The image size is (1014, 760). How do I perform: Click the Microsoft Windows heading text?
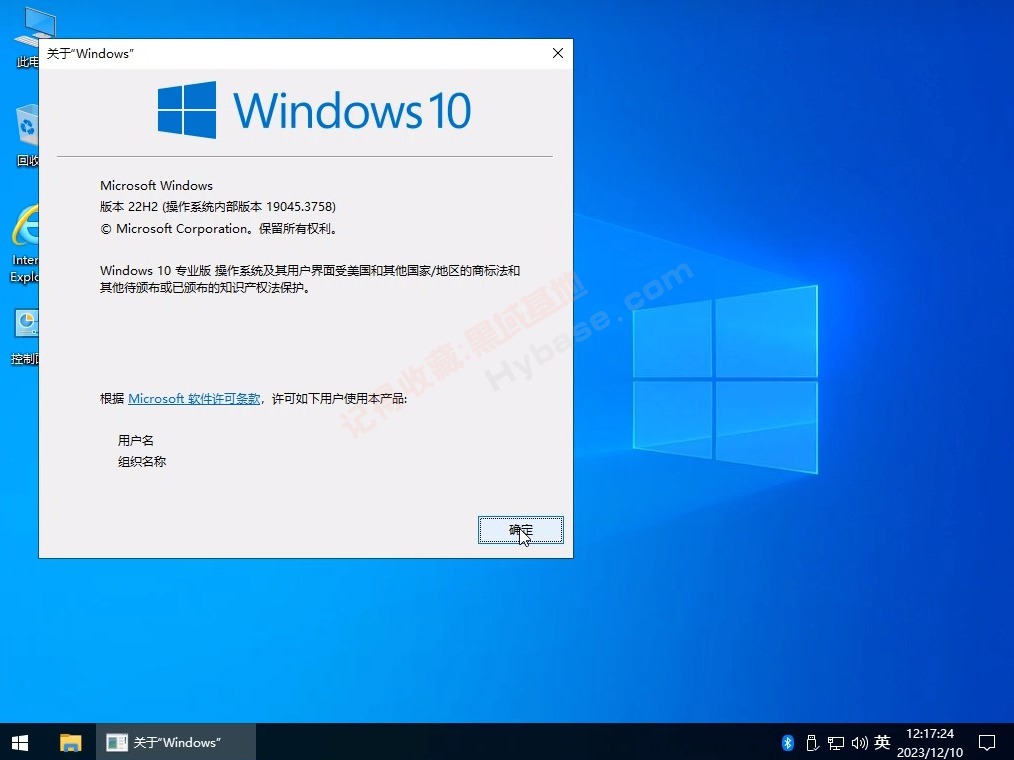click(x=156, y=186)
